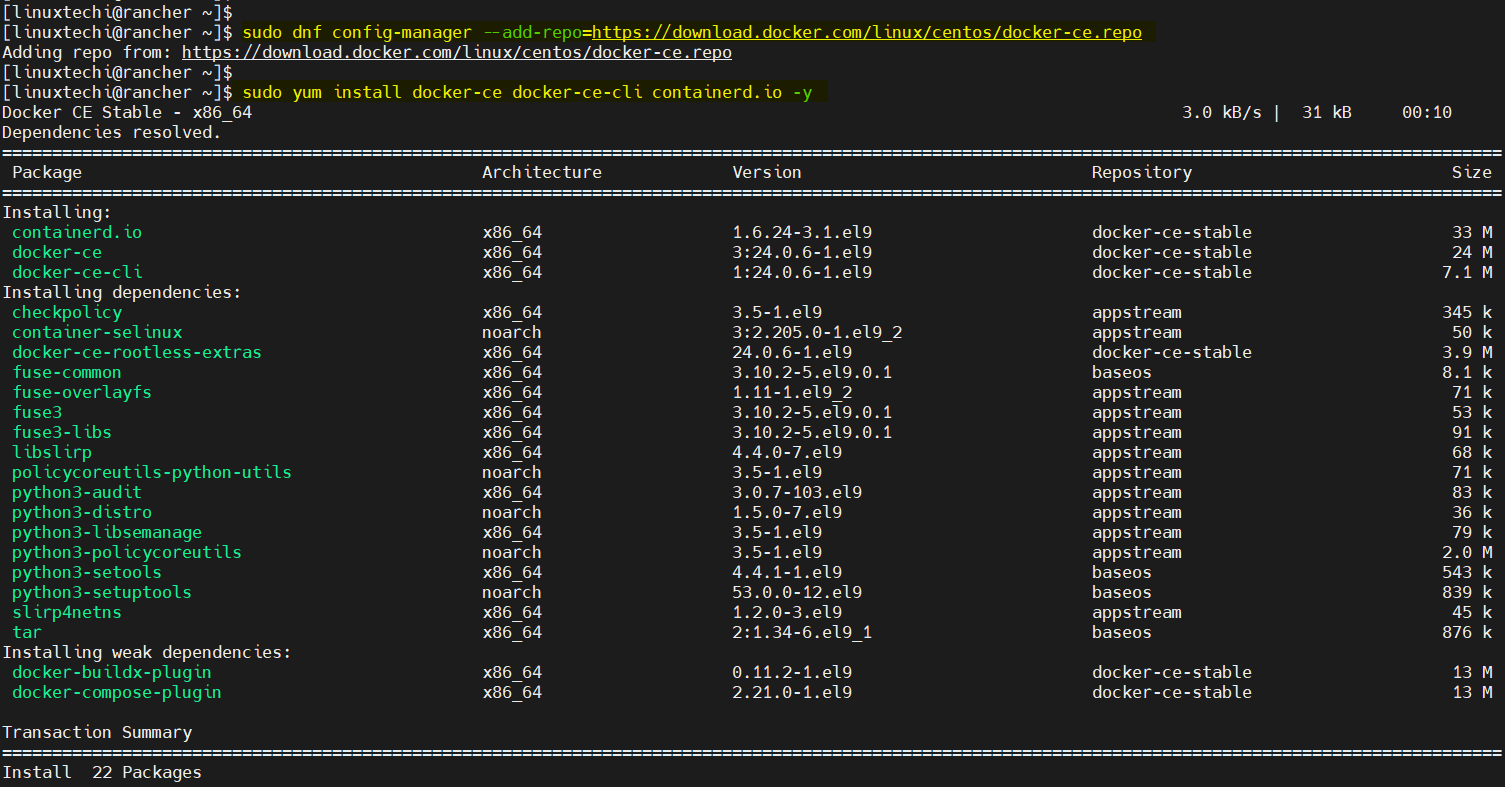Click the checkpolicy package row name
This screenshot has height=787, width=1505.
[x=67, y=312]
